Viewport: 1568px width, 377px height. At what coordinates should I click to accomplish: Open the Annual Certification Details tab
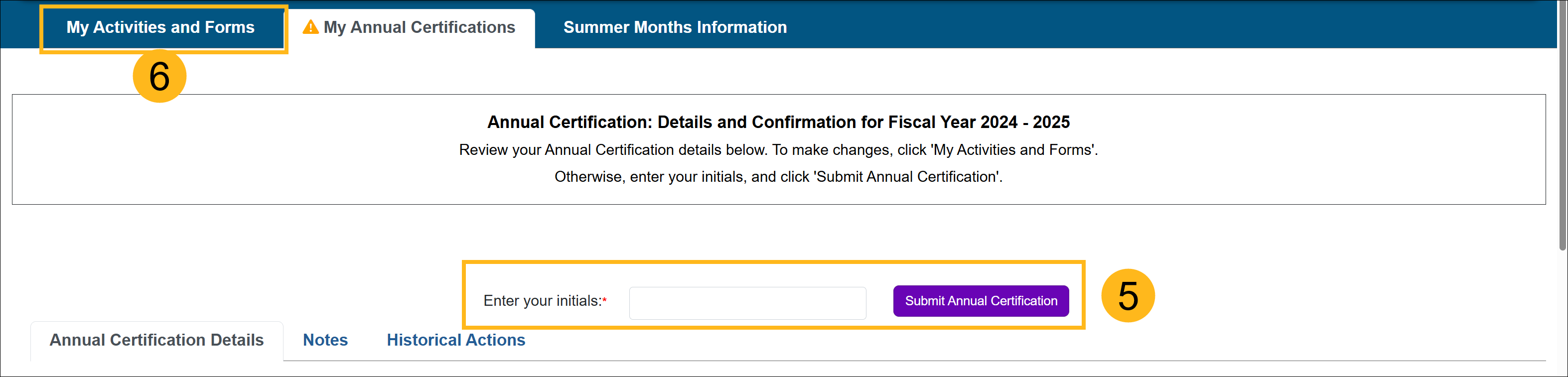coord(156,340)
